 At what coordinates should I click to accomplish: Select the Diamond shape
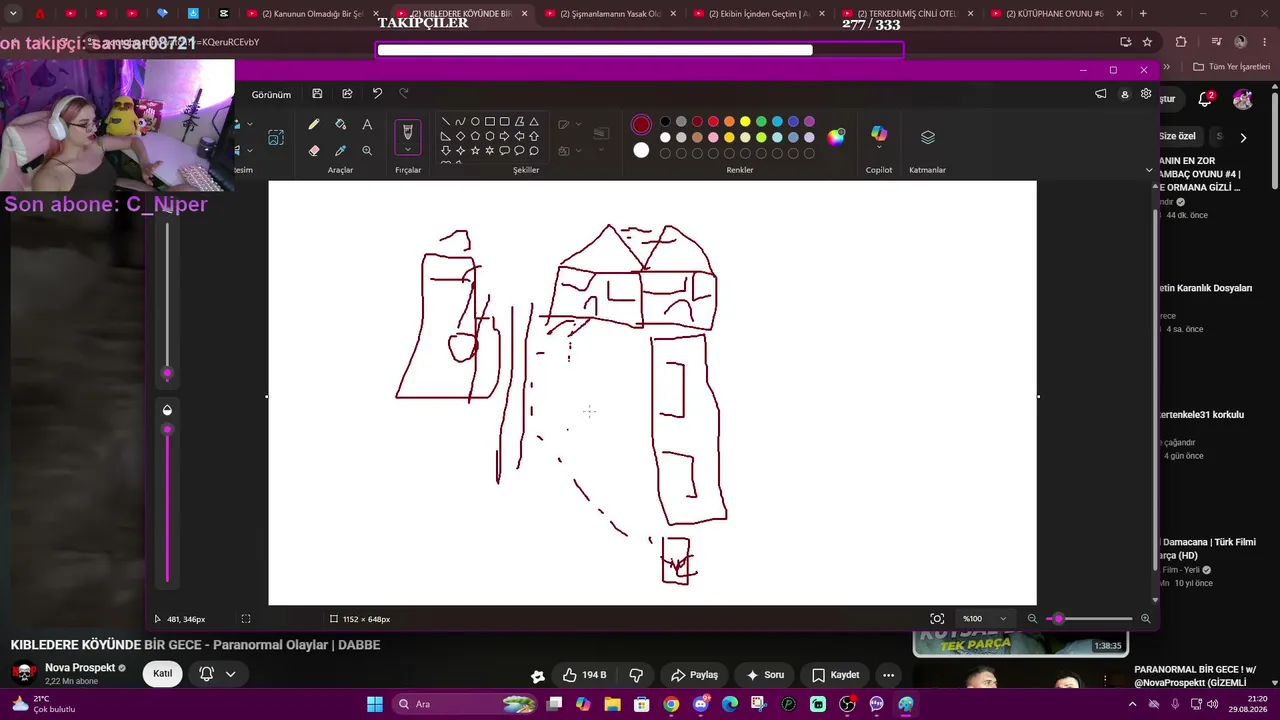pos(460,136)
